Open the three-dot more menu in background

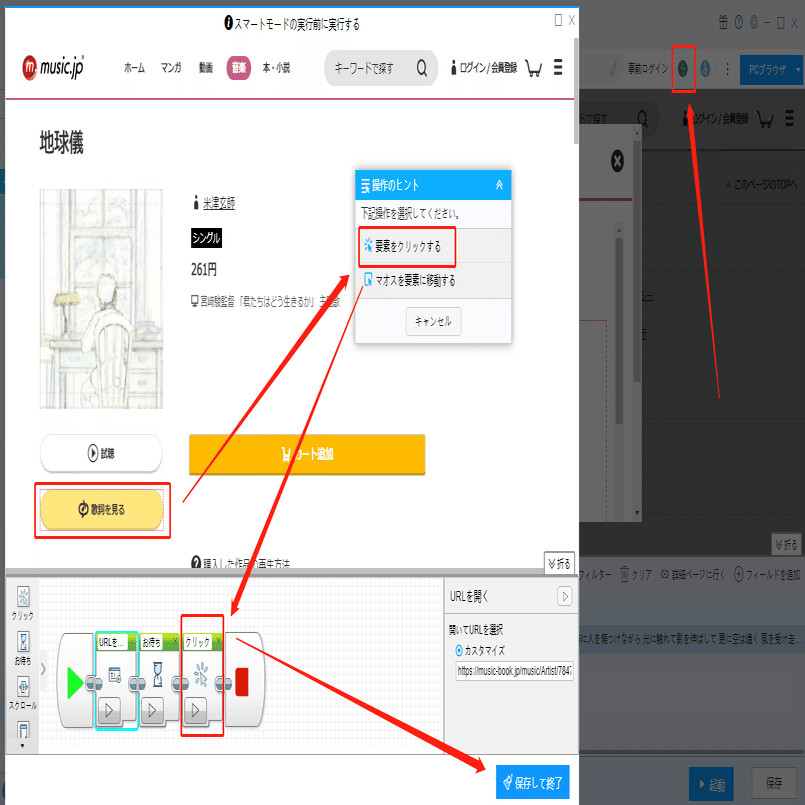coord(727,69)
